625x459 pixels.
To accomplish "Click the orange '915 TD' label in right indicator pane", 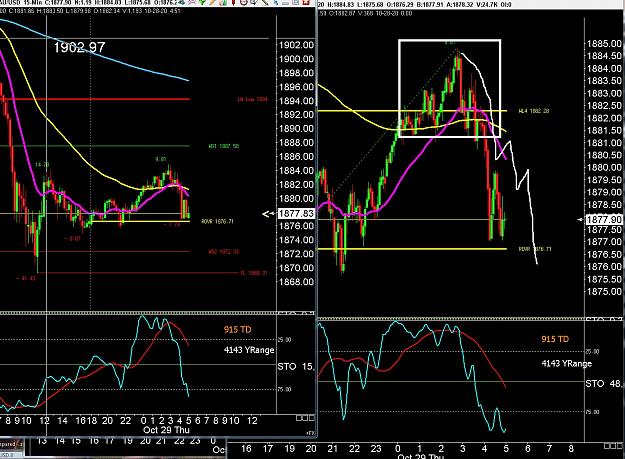I will [x=555, y=339].
